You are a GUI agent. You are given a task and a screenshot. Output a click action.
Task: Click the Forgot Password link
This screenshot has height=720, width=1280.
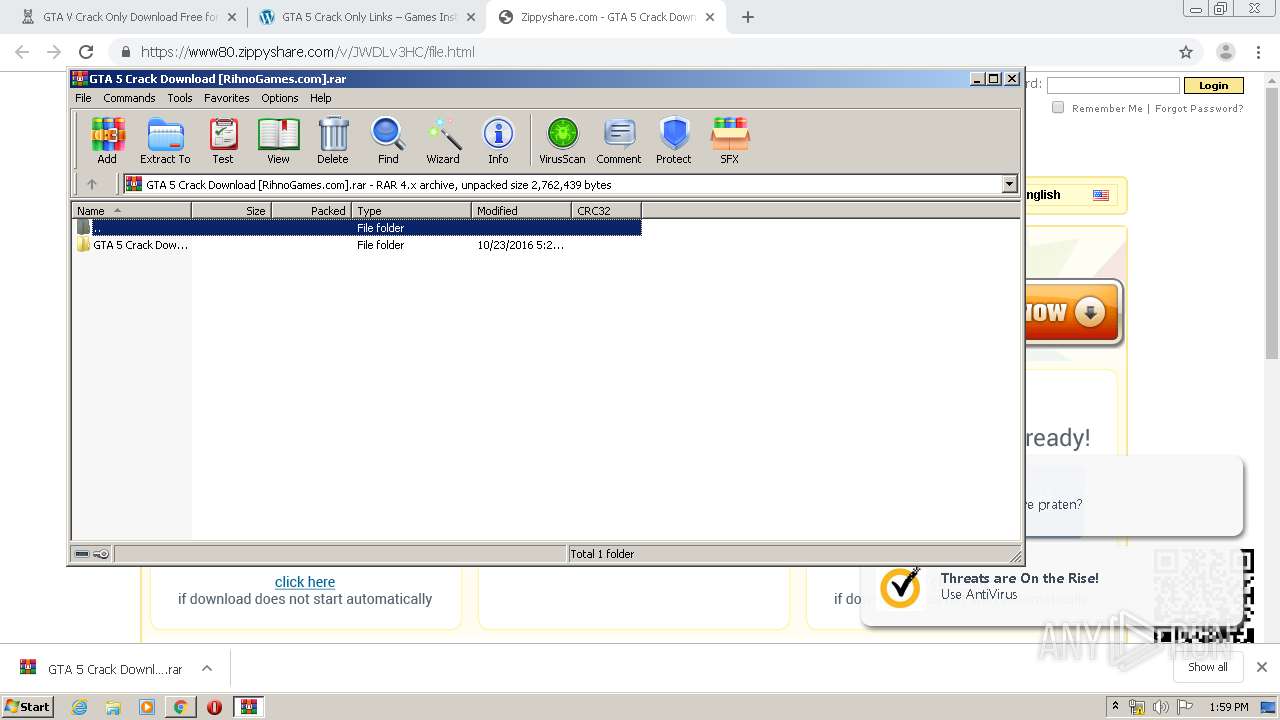click(x=1199, y=109)
